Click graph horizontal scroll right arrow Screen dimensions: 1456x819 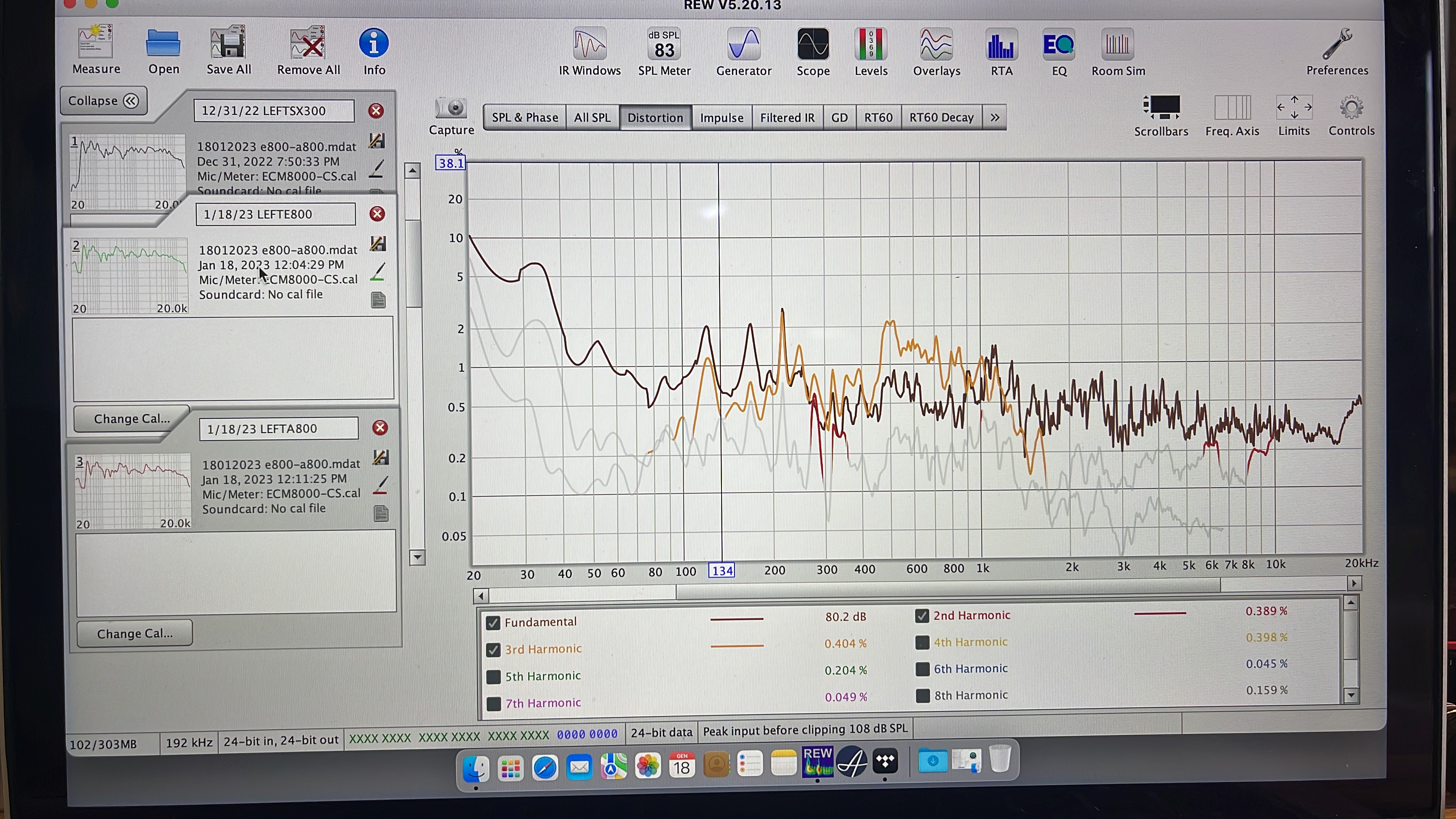coord(1354,583)
